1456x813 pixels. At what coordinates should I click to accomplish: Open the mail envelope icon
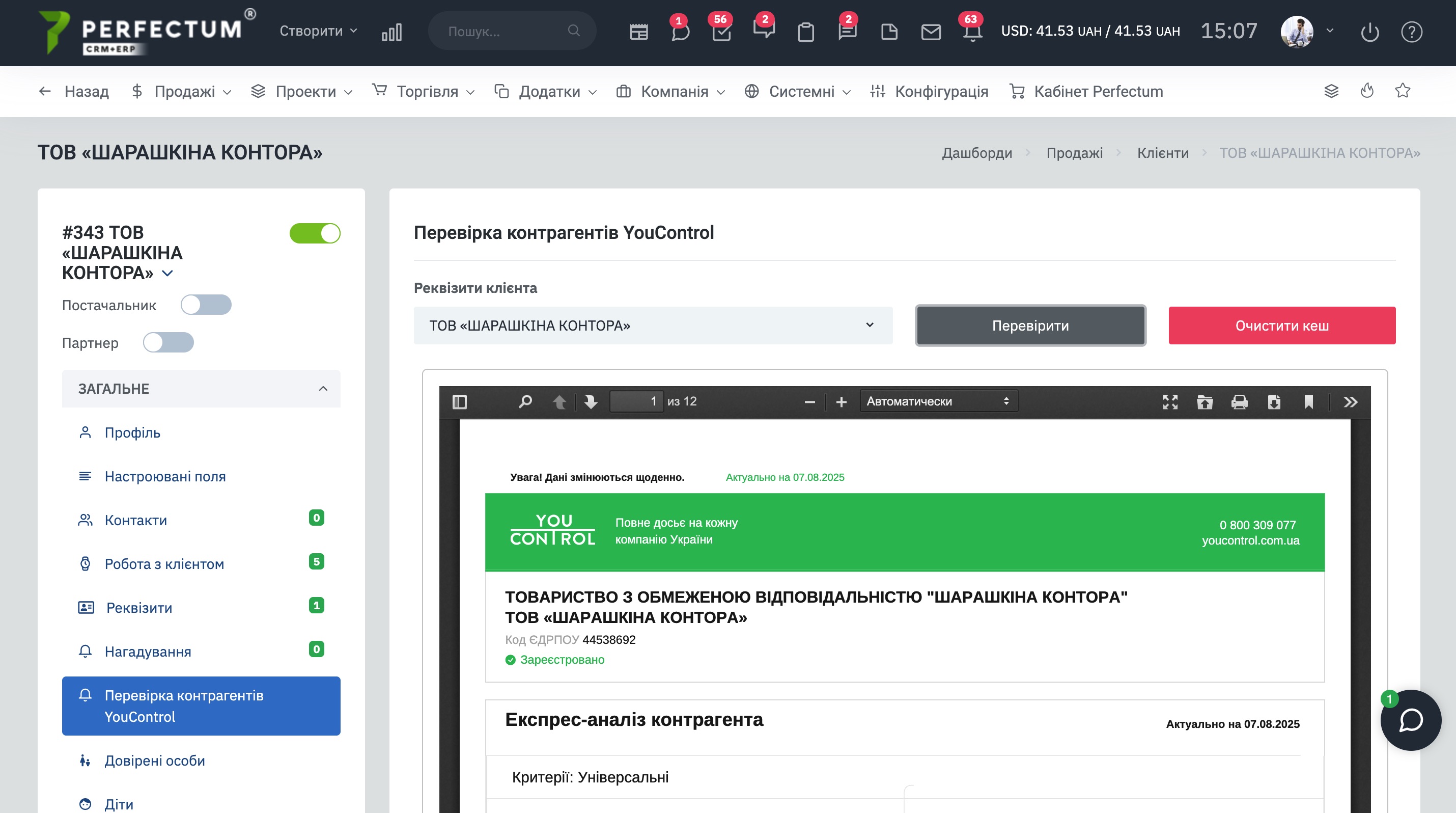(x=931, y=32)
